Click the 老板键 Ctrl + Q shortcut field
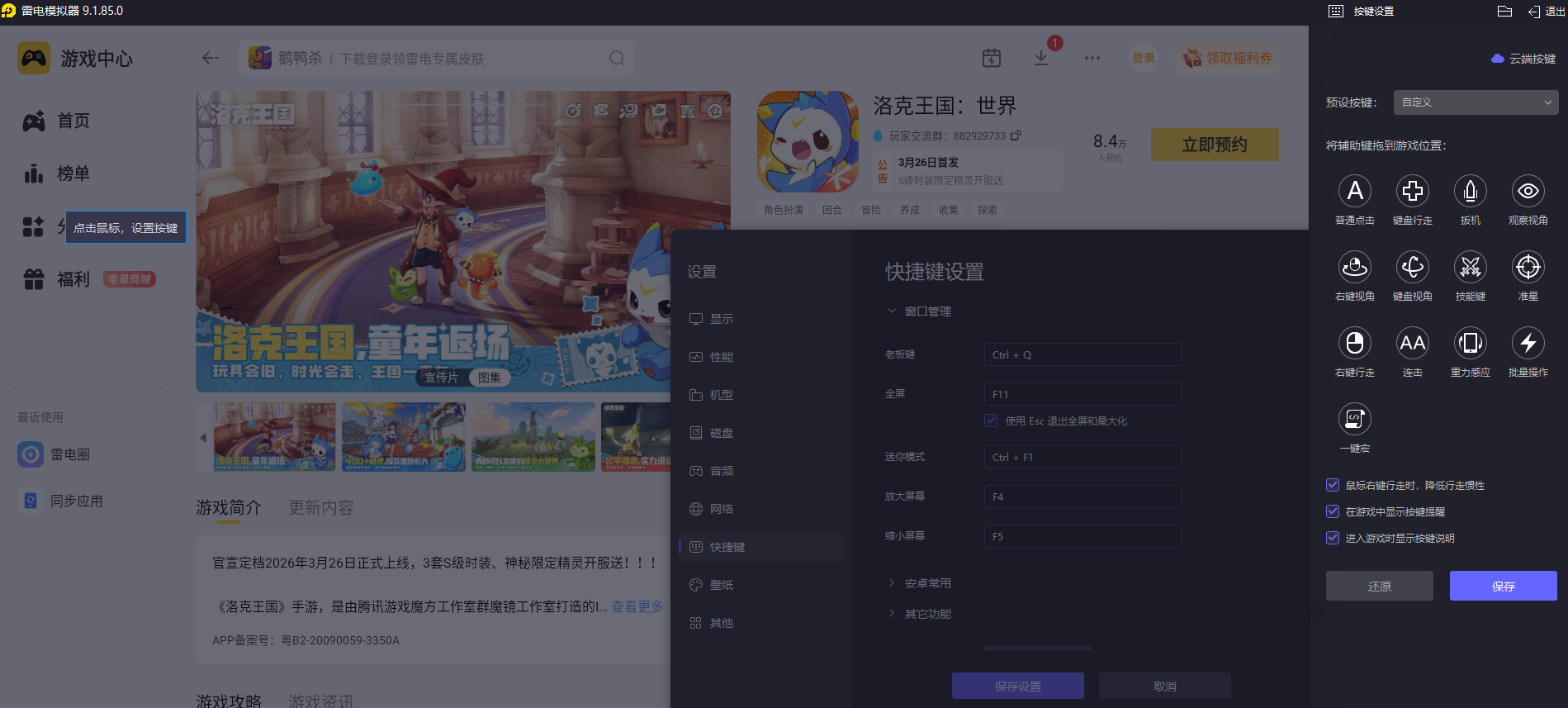Image resolution: width=1568 pixels, height=708 pixels. point(1082,354)
